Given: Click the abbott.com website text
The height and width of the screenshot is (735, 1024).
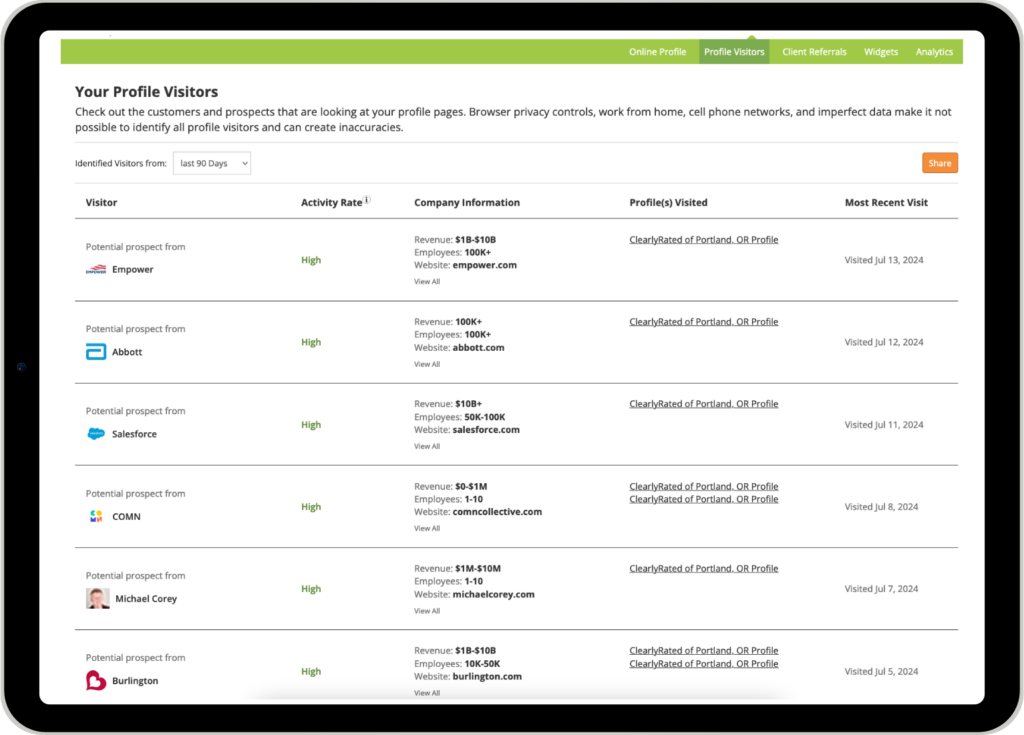Looking at the screenshot, I should 479,348.
